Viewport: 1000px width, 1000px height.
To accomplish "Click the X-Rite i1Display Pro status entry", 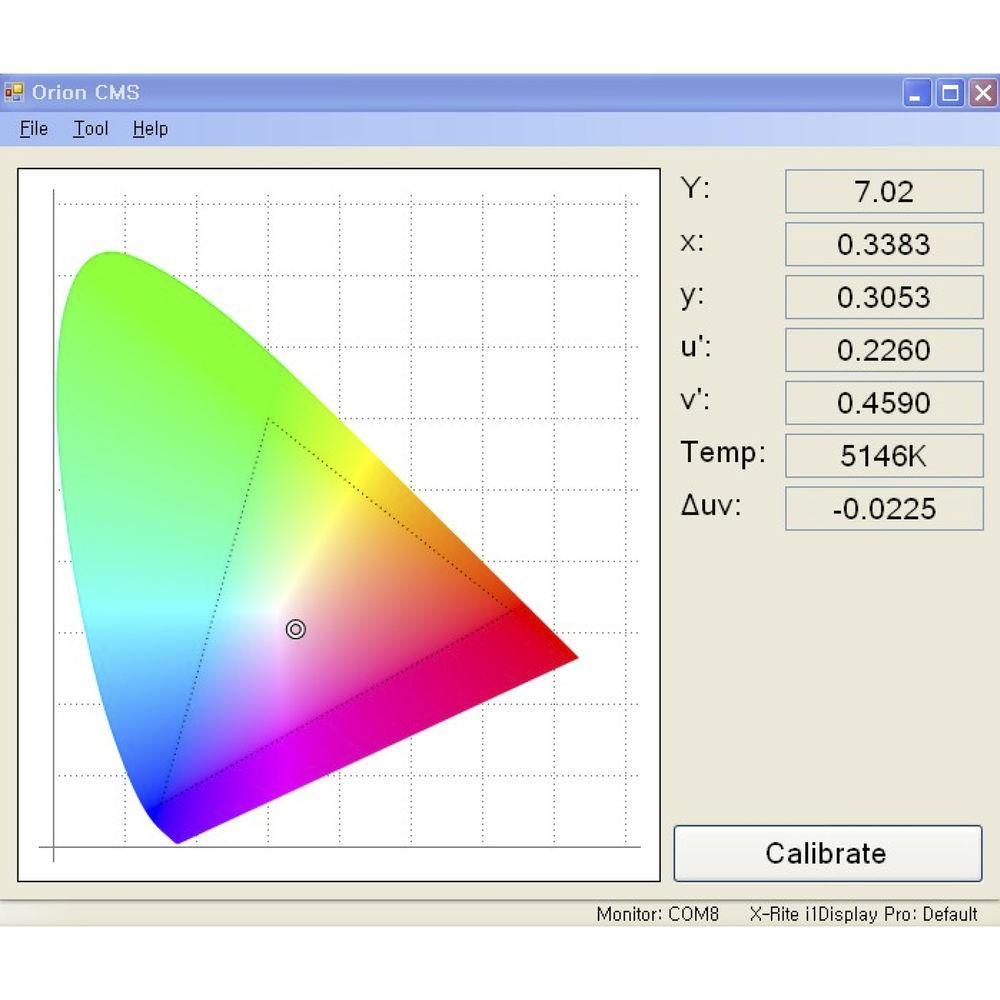I will coord(862,914).
